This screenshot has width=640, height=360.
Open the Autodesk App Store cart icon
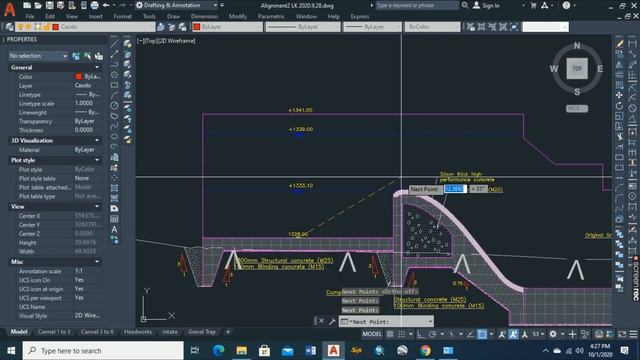tap(533, 5)
